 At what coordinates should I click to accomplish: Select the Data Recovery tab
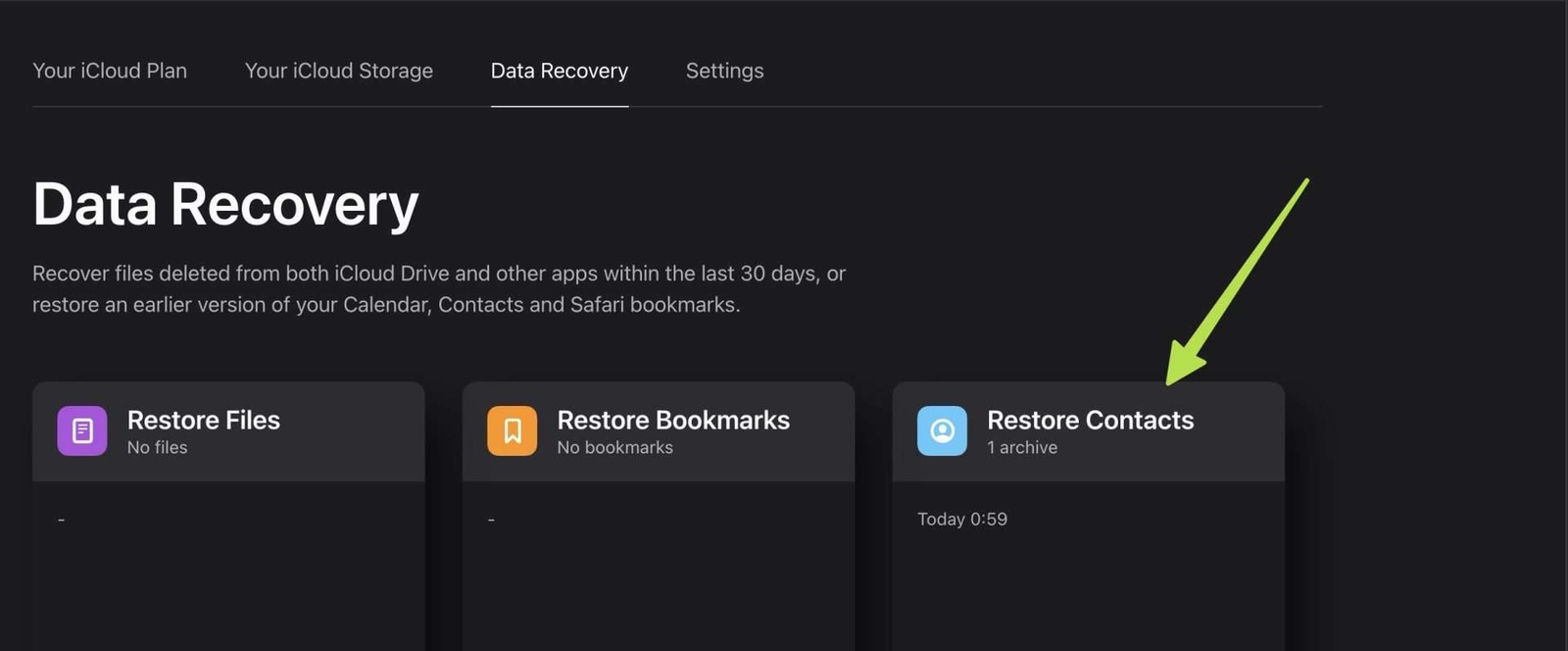(x=560, y=71)
